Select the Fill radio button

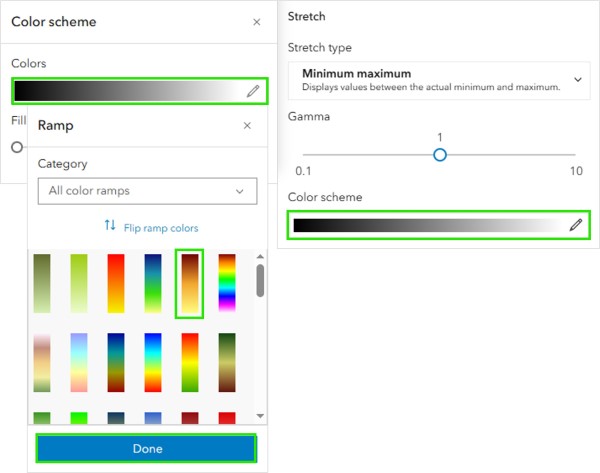pyautogui.click(x=17, y=147)
